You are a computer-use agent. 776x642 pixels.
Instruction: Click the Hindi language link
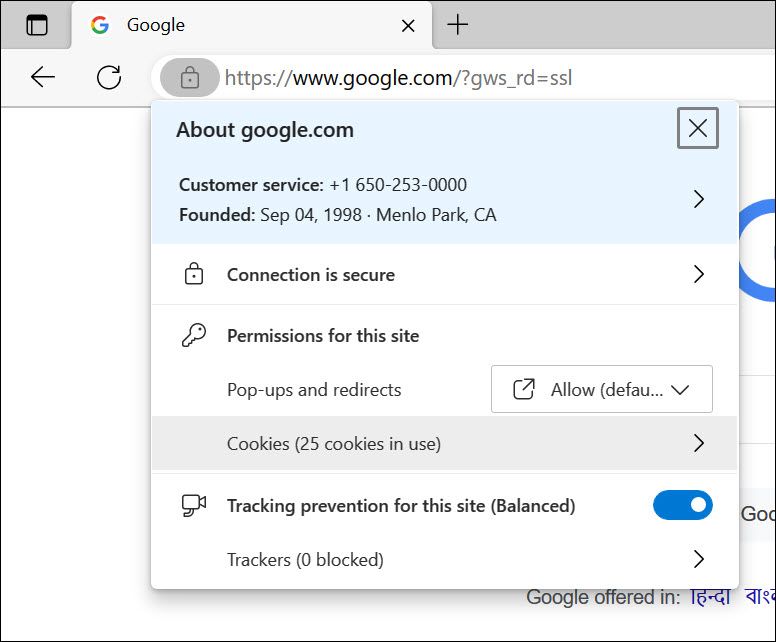(x=711, y=597)
